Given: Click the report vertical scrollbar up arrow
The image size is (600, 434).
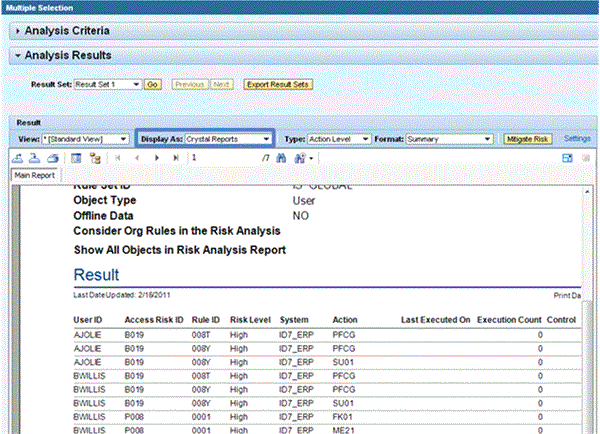Looking at the screenshot, I should pos(587,191).
